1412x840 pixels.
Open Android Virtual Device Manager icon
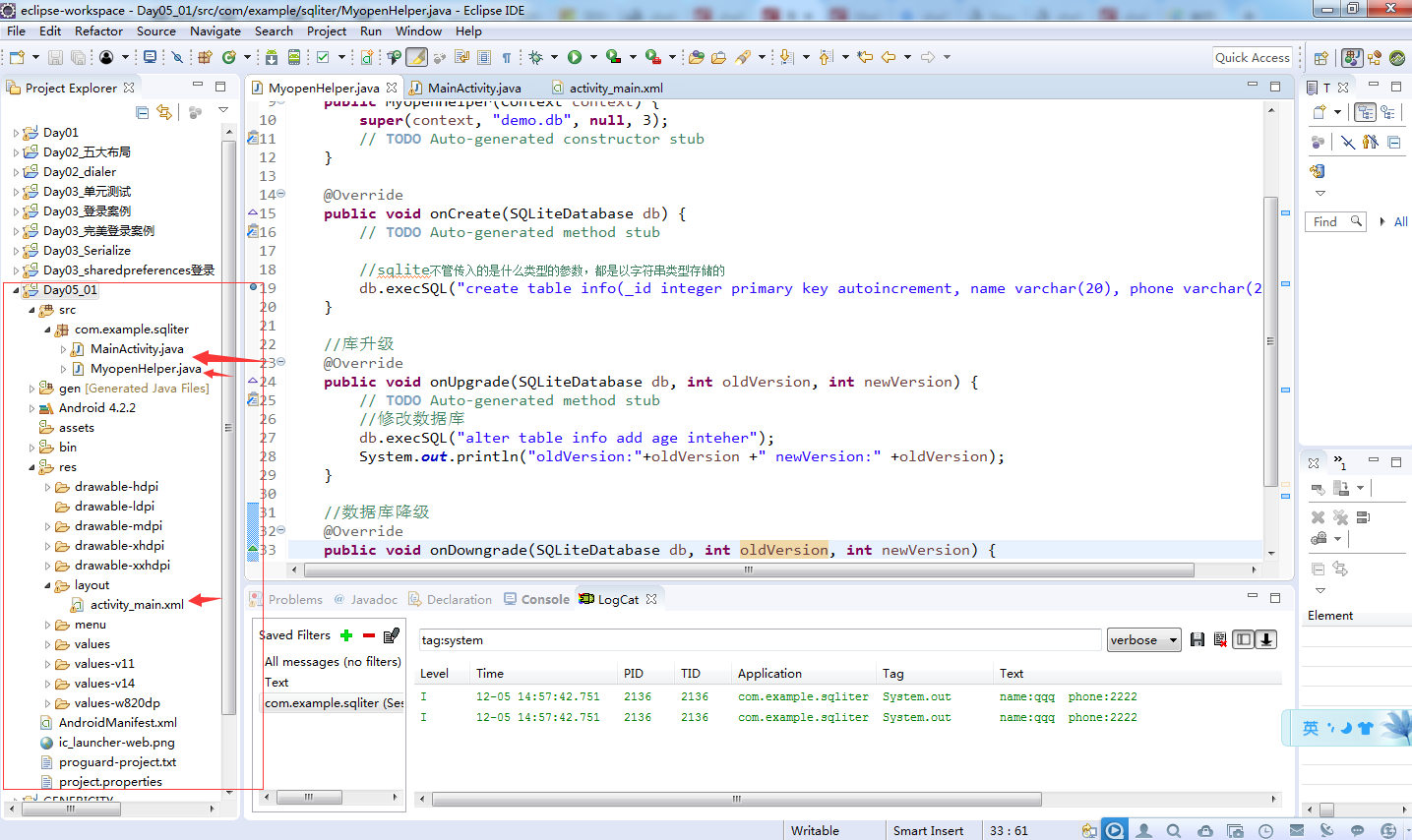click(293, 57)
